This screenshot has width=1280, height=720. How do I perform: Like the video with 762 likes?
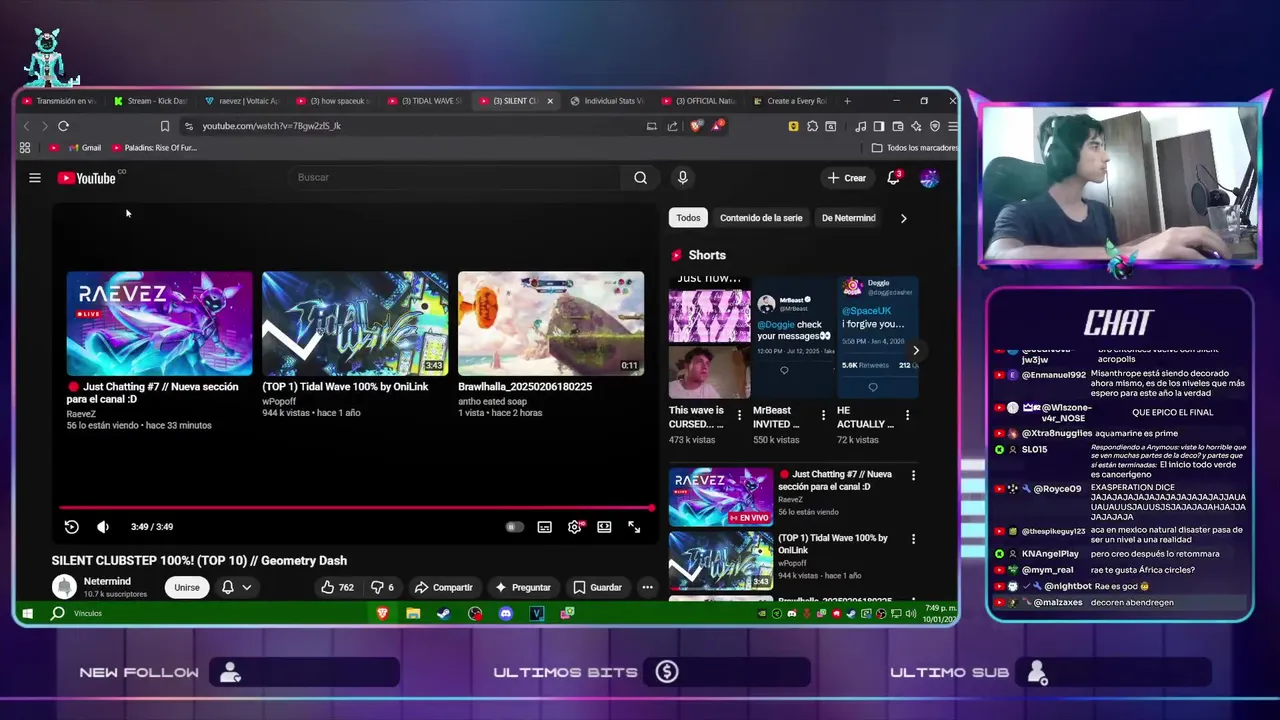tap(337, 588)
